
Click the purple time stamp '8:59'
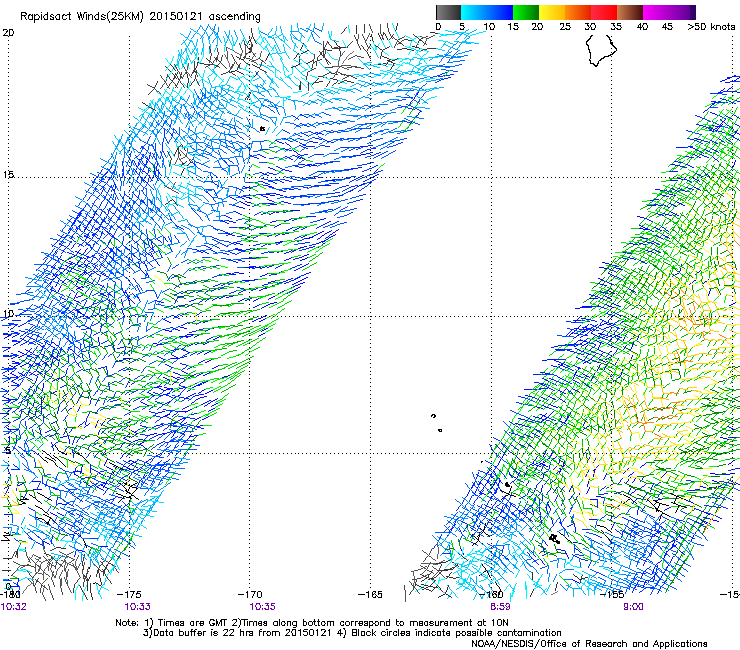point(500,607)
